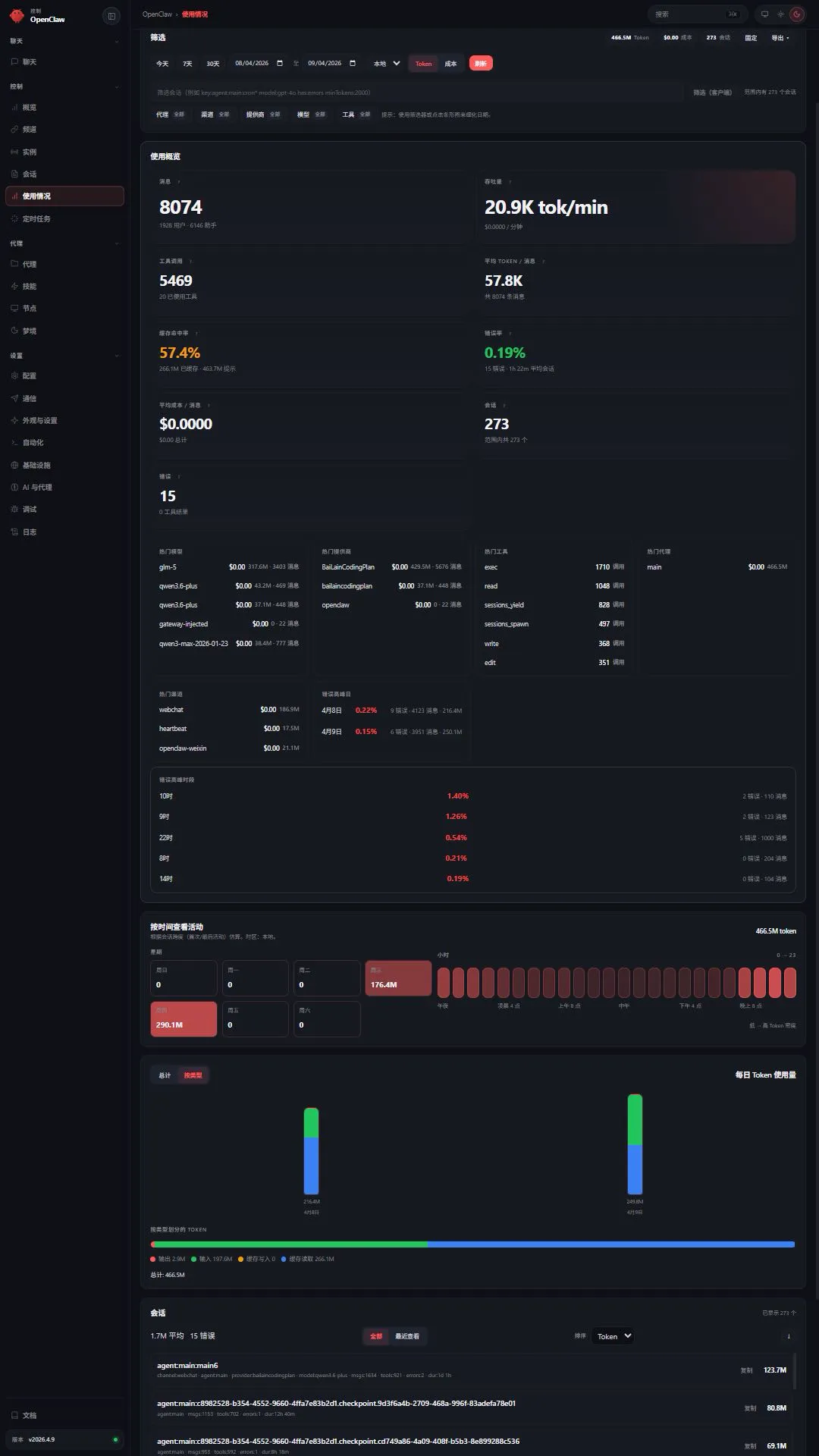819x1456 pixels.
Task: Toggle display mode to Token
Action: pos(423,64)
